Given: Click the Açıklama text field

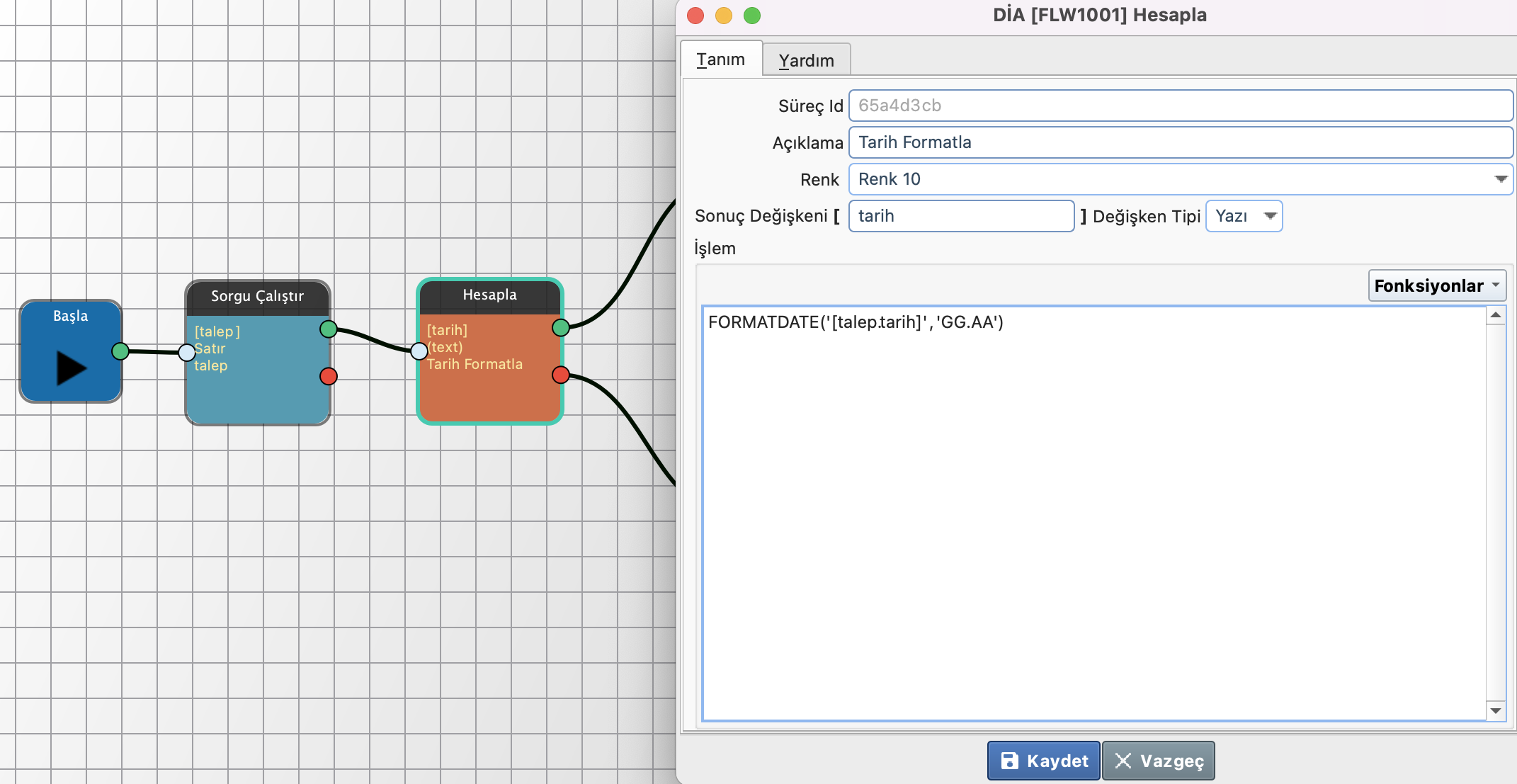Looking at the screenshot, I should [1180, 142].
